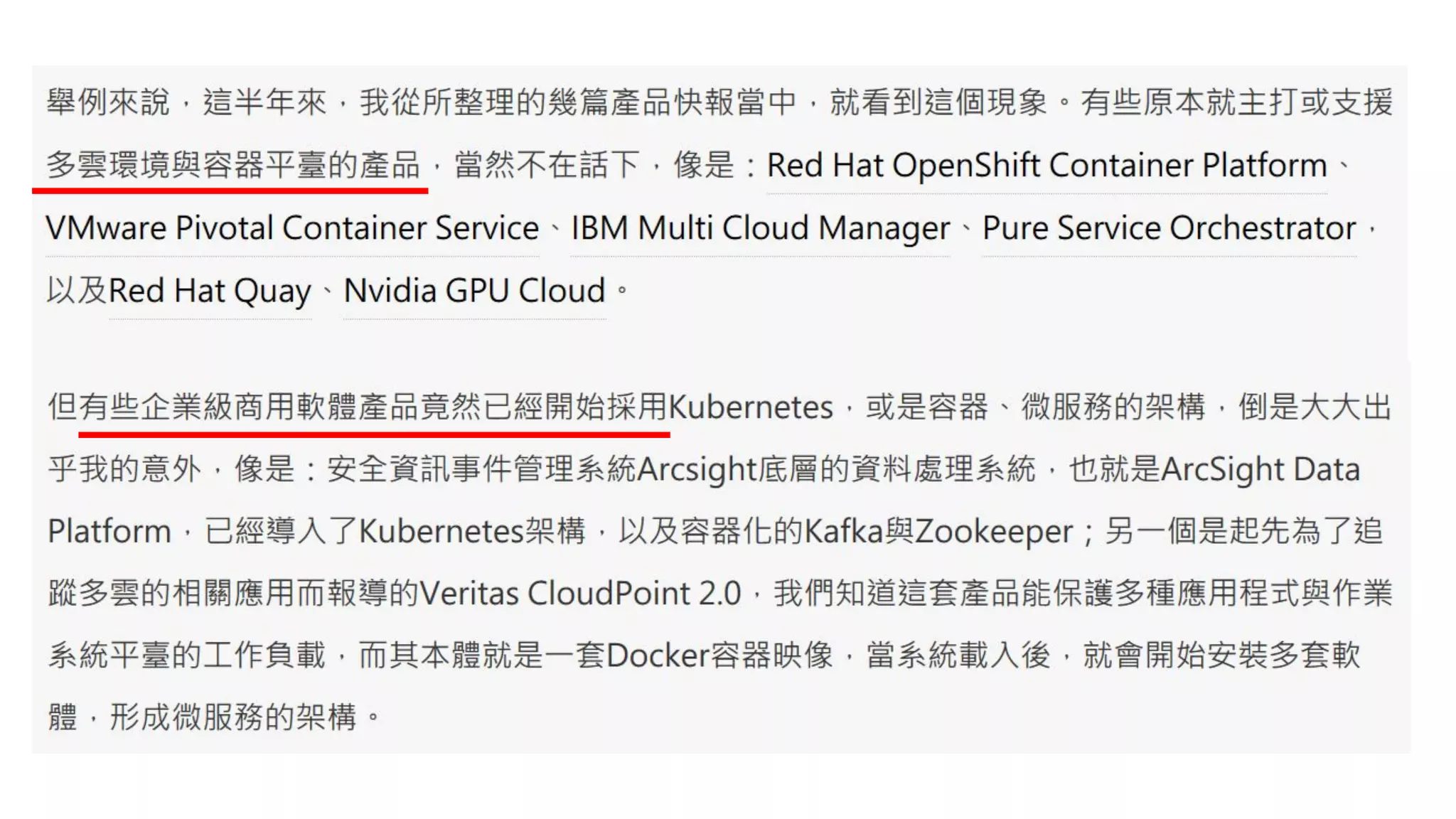Click the phrase 當然不在話下

click(547, 165)
